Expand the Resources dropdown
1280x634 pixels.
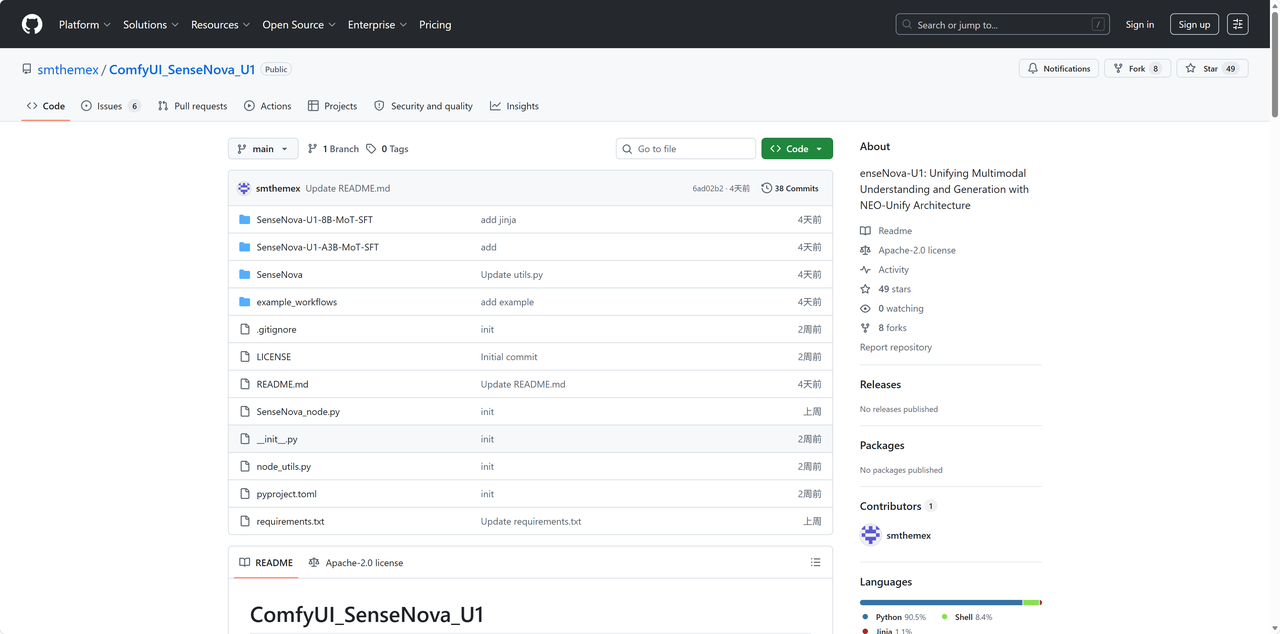click(x=221, y=25)
